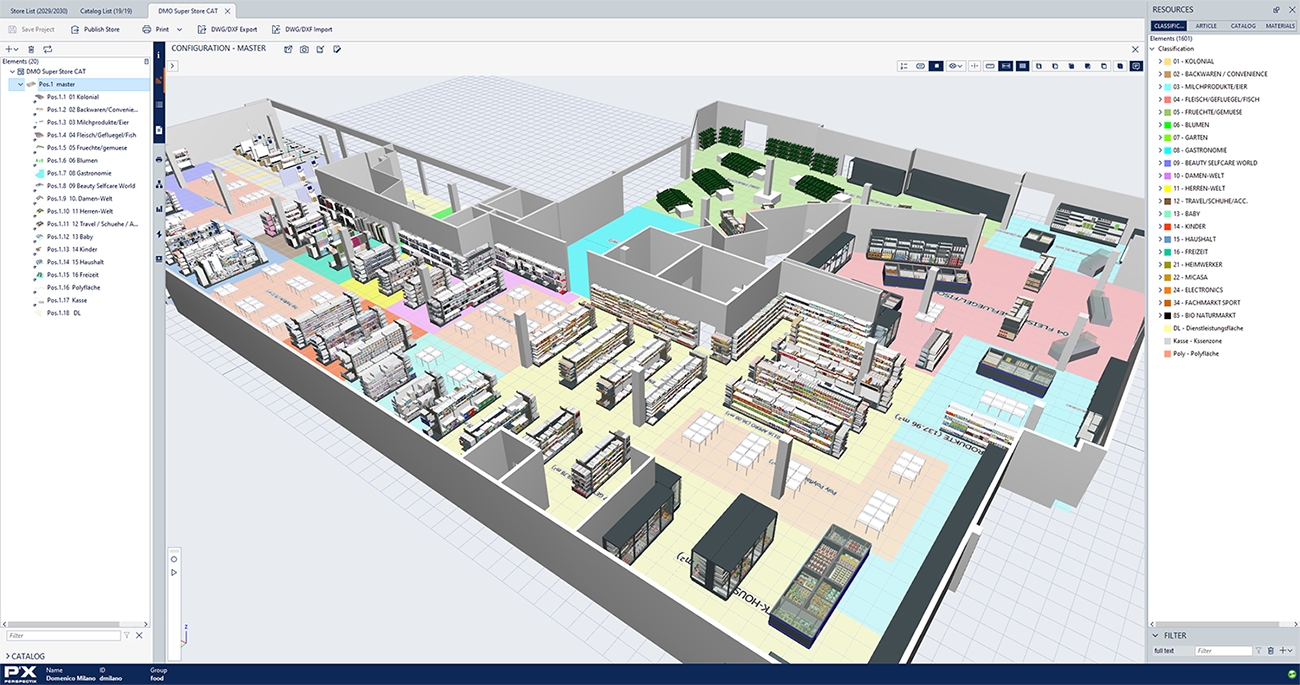
Task: Click the Save Project icon
Action: [x=12, y=29]
